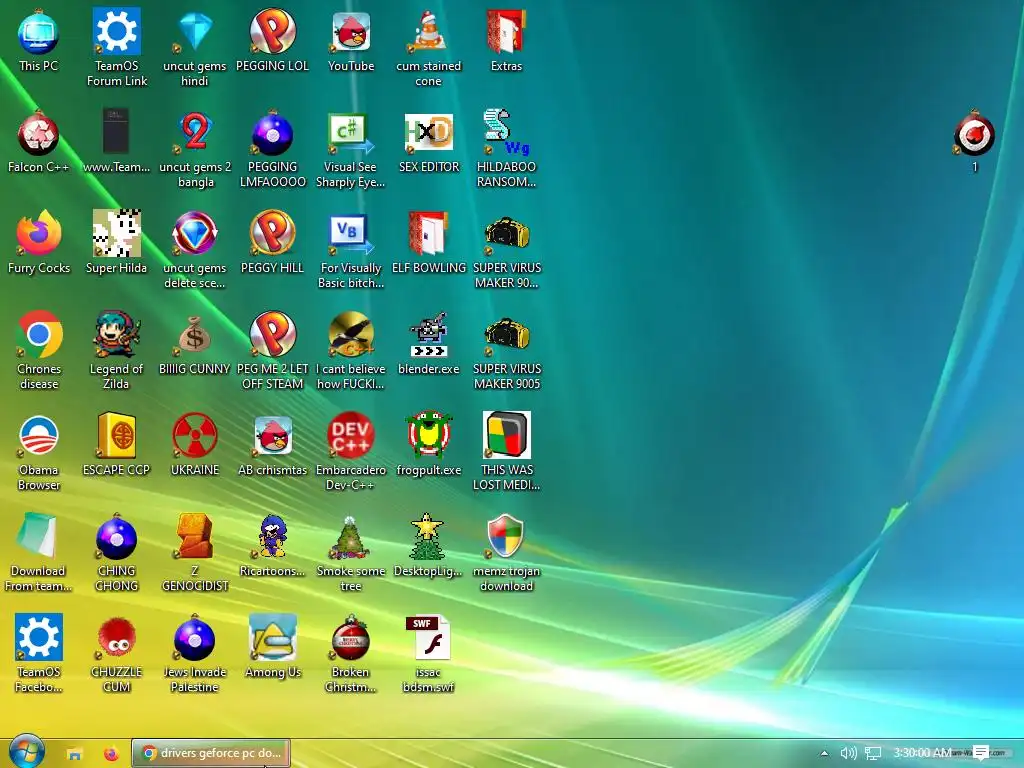Screen dimensions: 1024x768
Task: Open the This PC desktop icon
Action: (x=38, y=33)
